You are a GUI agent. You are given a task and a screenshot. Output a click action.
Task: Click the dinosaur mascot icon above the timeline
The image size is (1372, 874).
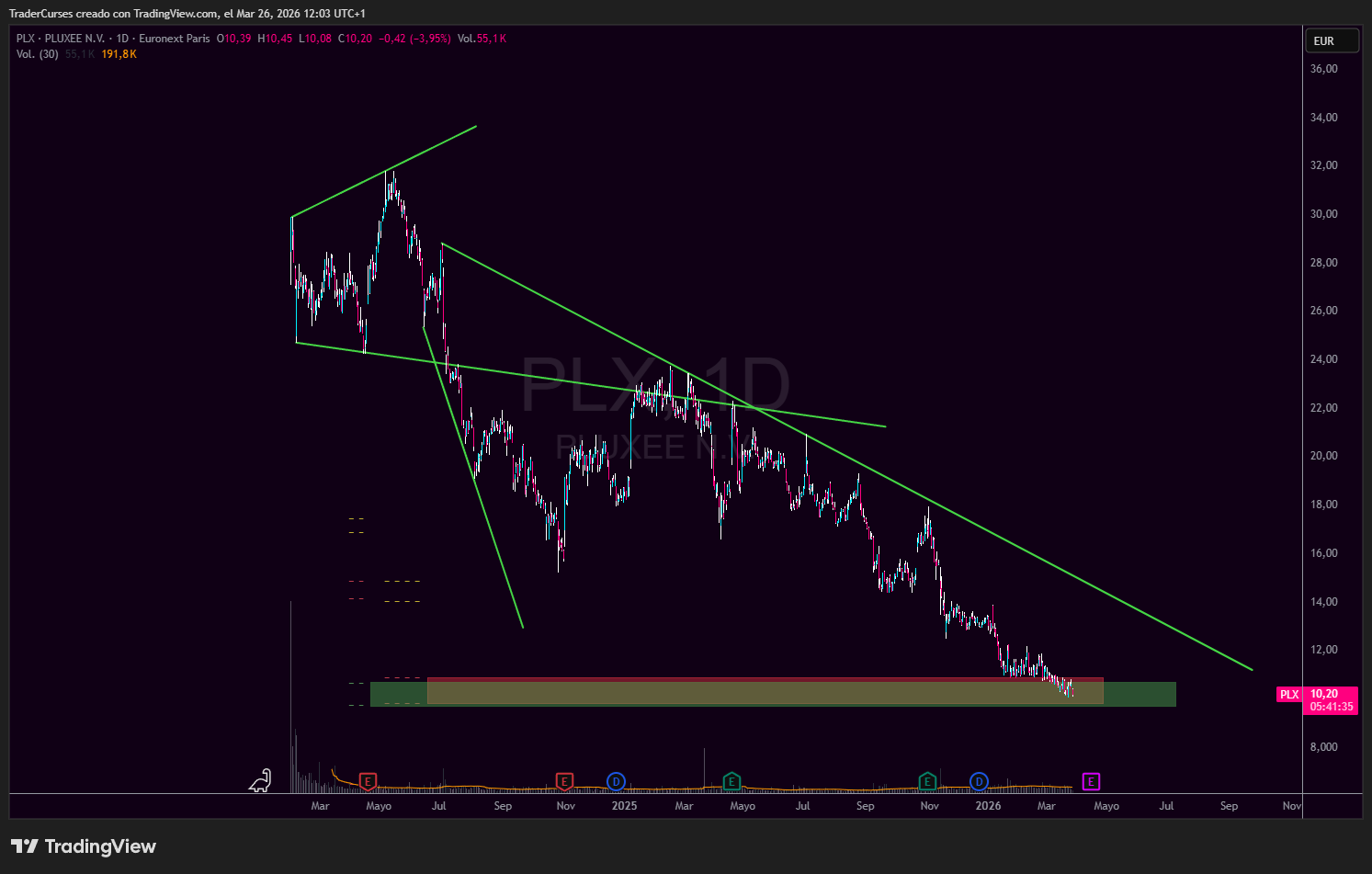tap(260, 780)
